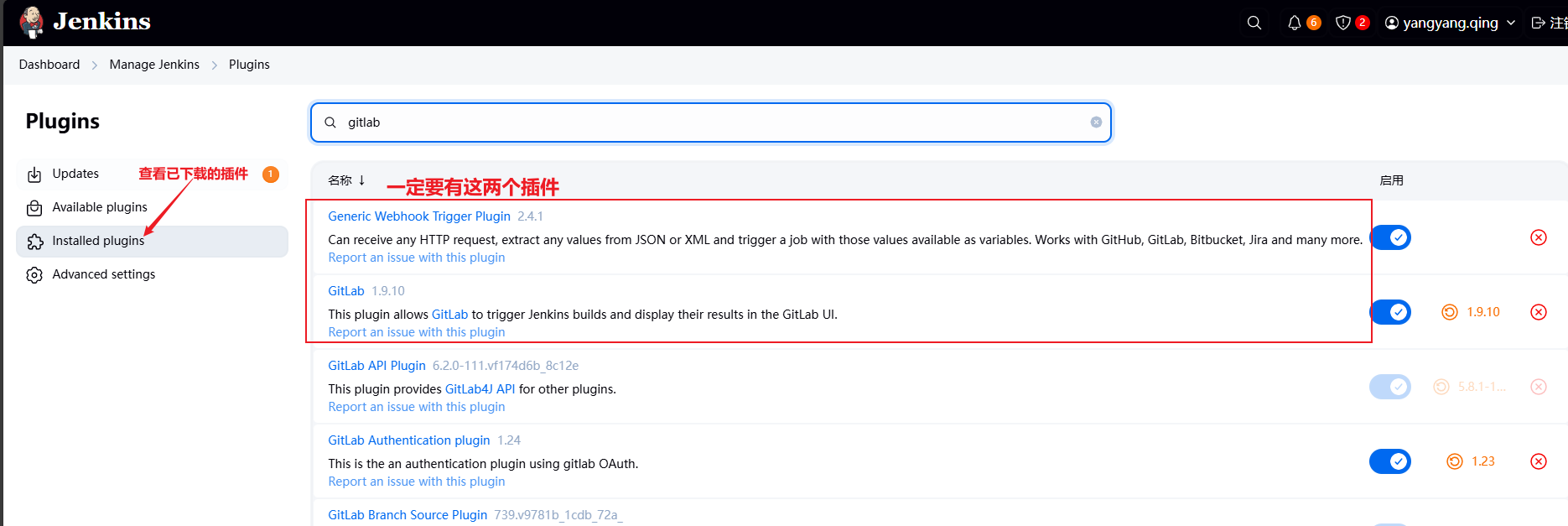The width and height of the screenshot is (1568, 526).
Task: Uninstall GitLab Authentication plugin
Action: [1539, 461]
